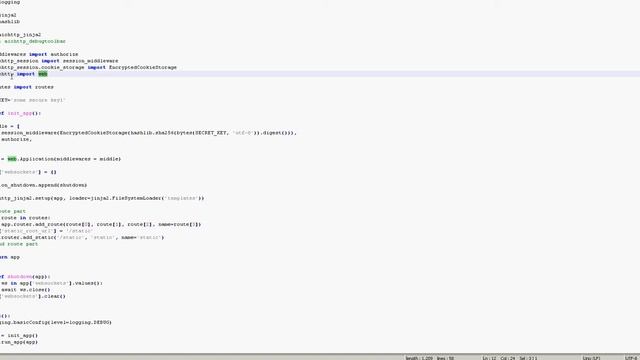Click the 'hashlib' import line
The height and width of the screenshot is (360, 640).
tap(10, 22)
